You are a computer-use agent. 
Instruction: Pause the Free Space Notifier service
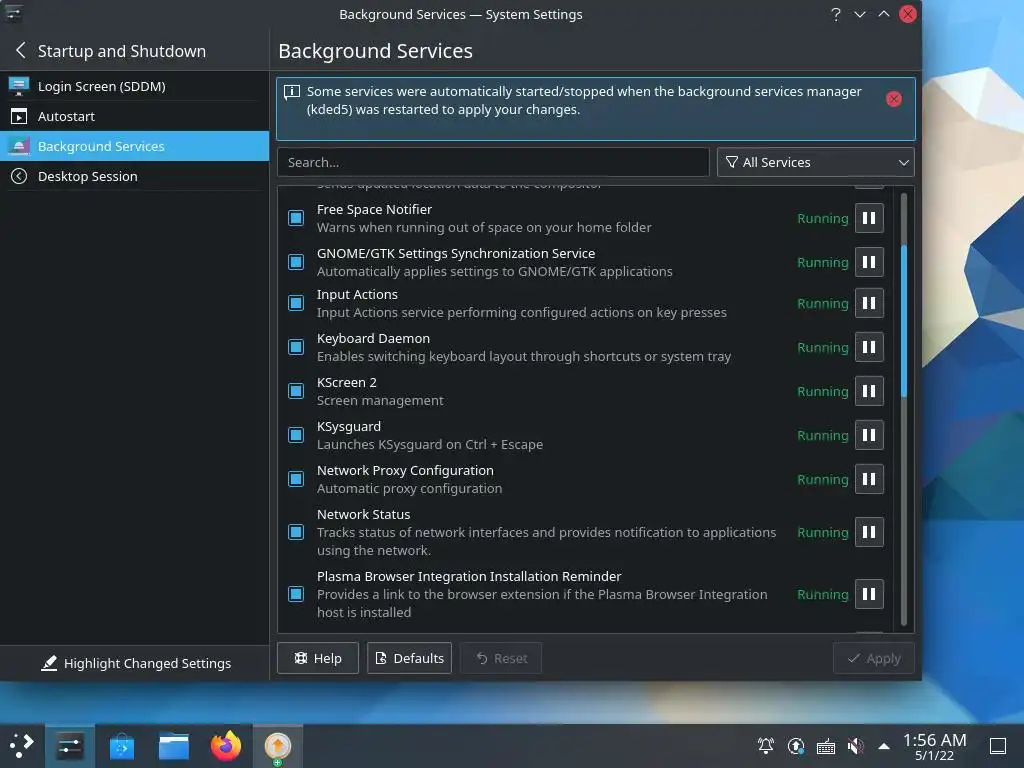click(x=869, y=218)
